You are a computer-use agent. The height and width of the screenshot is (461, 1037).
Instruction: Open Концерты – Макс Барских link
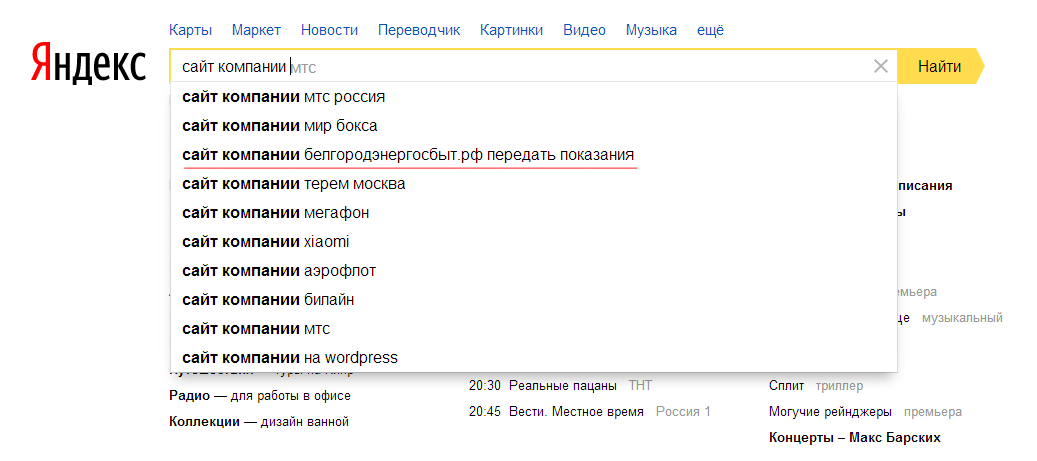click(854, 438)
